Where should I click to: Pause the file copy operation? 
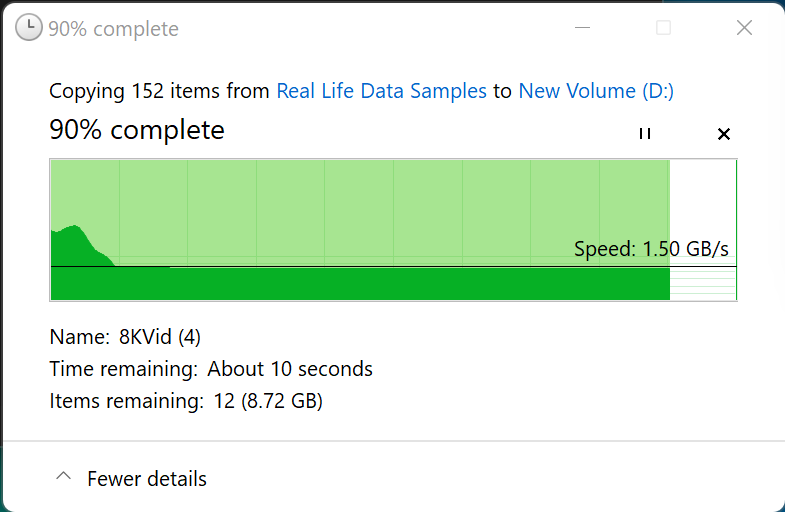pyautogui.click(x=645, y=133)
